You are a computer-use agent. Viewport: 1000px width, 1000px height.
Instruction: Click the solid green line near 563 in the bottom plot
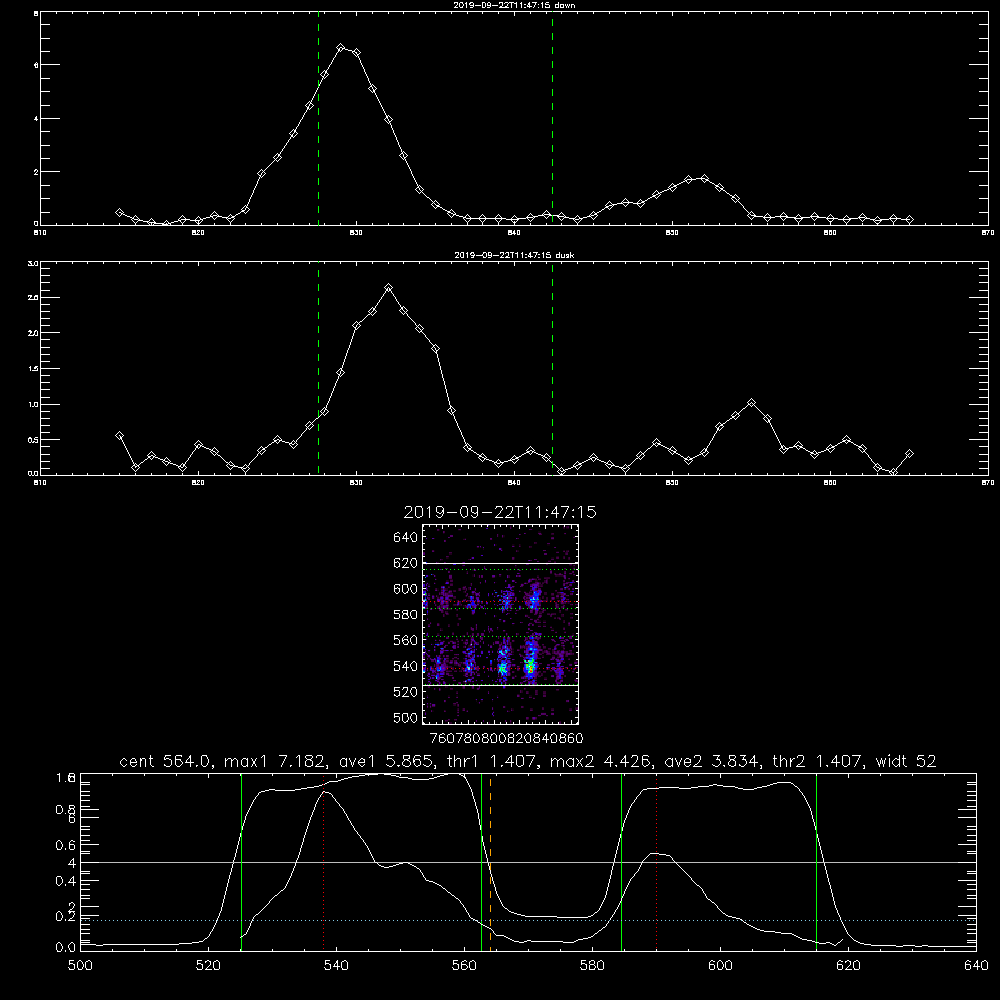coord(482,861)
